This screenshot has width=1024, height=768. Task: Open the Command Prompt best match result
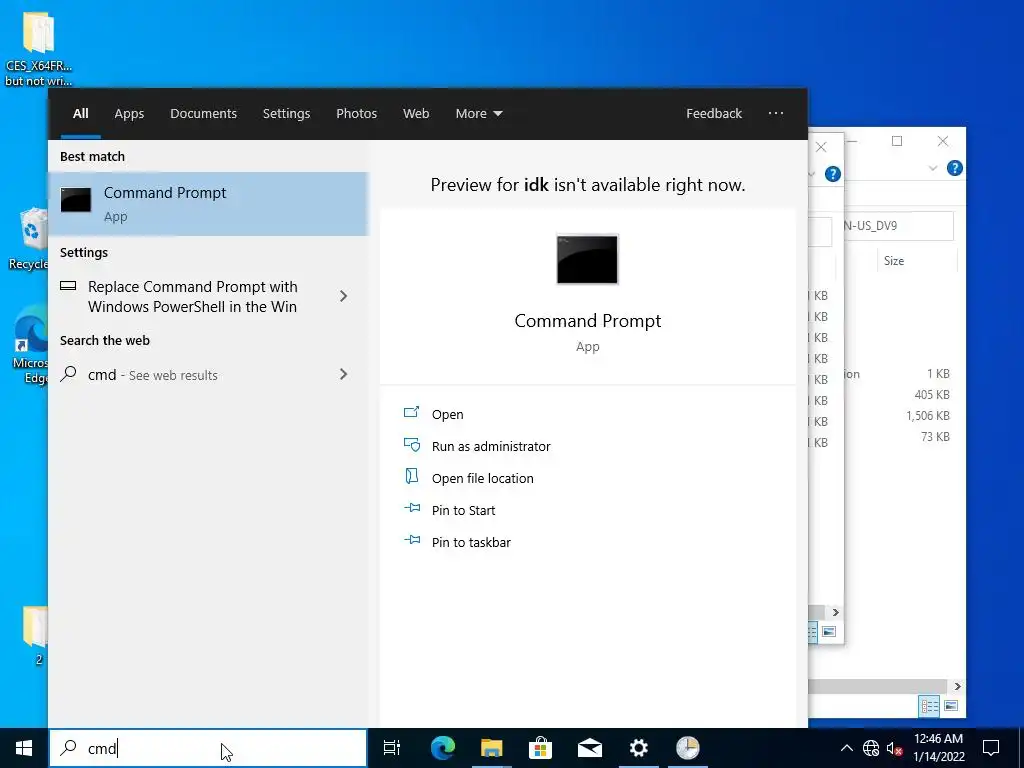pos(208,204)
